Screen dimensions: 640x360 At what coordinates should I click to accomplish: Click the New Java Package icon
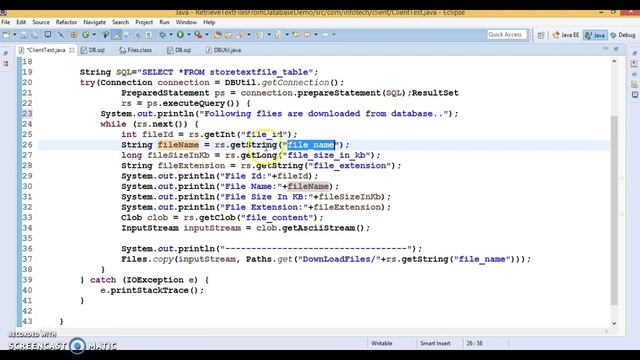[74, 35]
